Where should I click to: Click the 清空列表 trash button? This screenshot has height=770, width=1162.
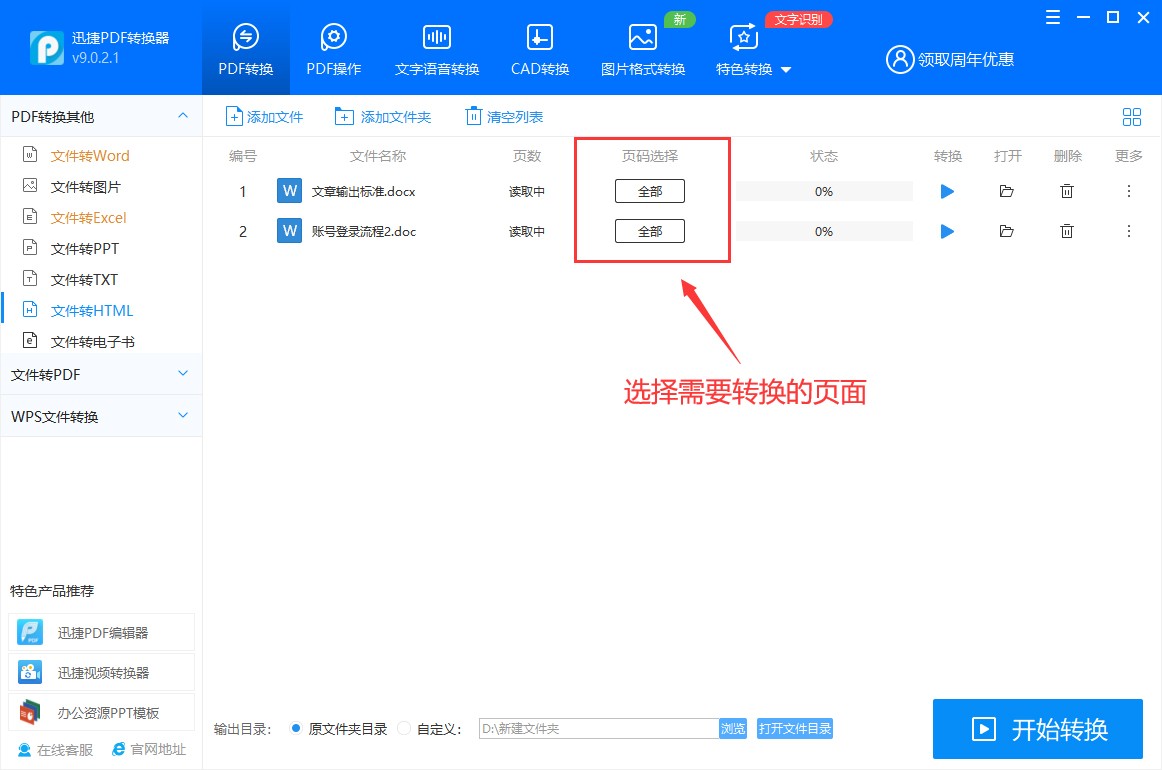[x=504, y=116]
